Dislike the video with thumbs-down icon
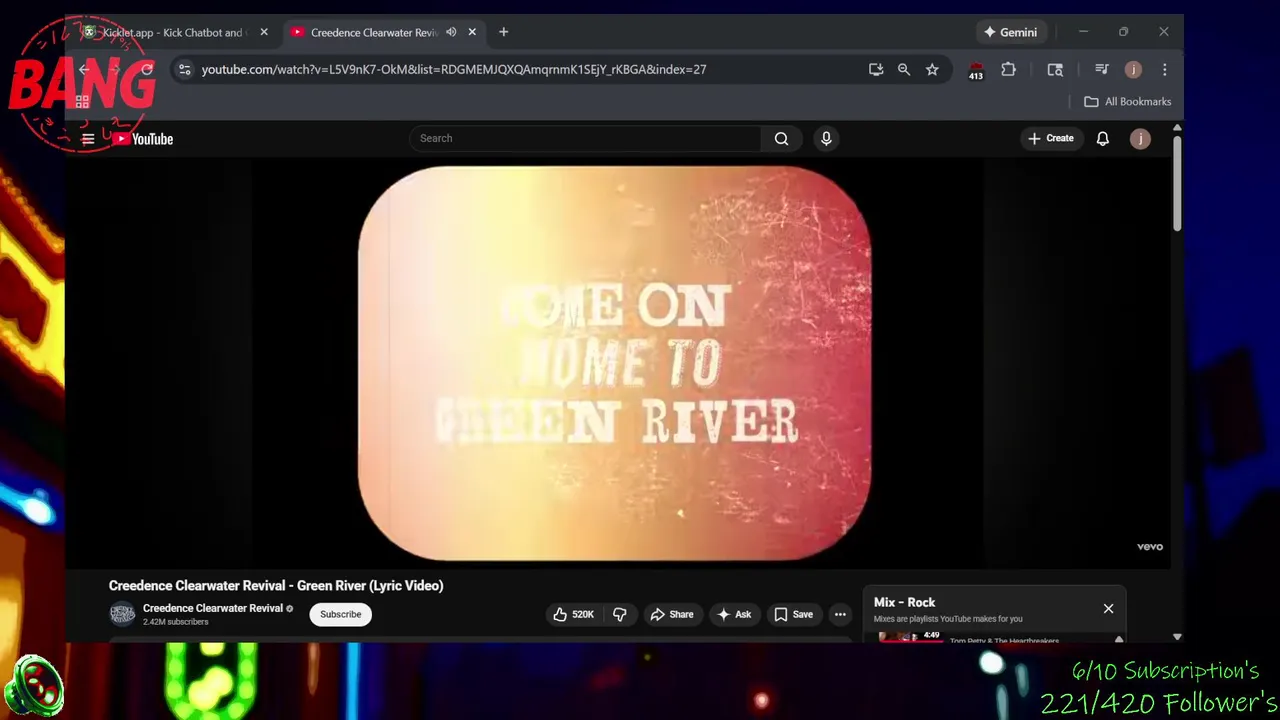This screenshot has width=1280, height=720. (620, 614)
